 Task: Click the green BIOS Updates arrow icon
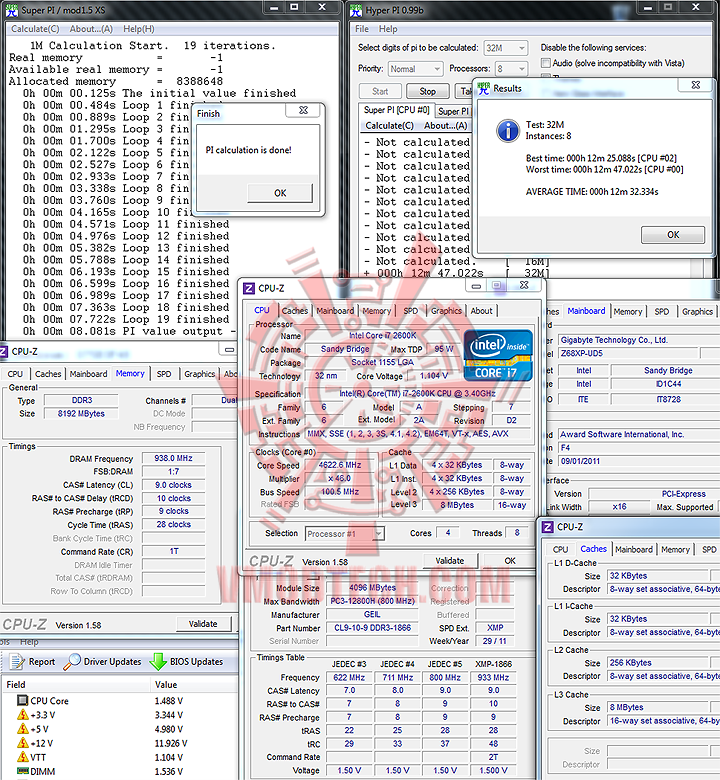coord(158,662)
